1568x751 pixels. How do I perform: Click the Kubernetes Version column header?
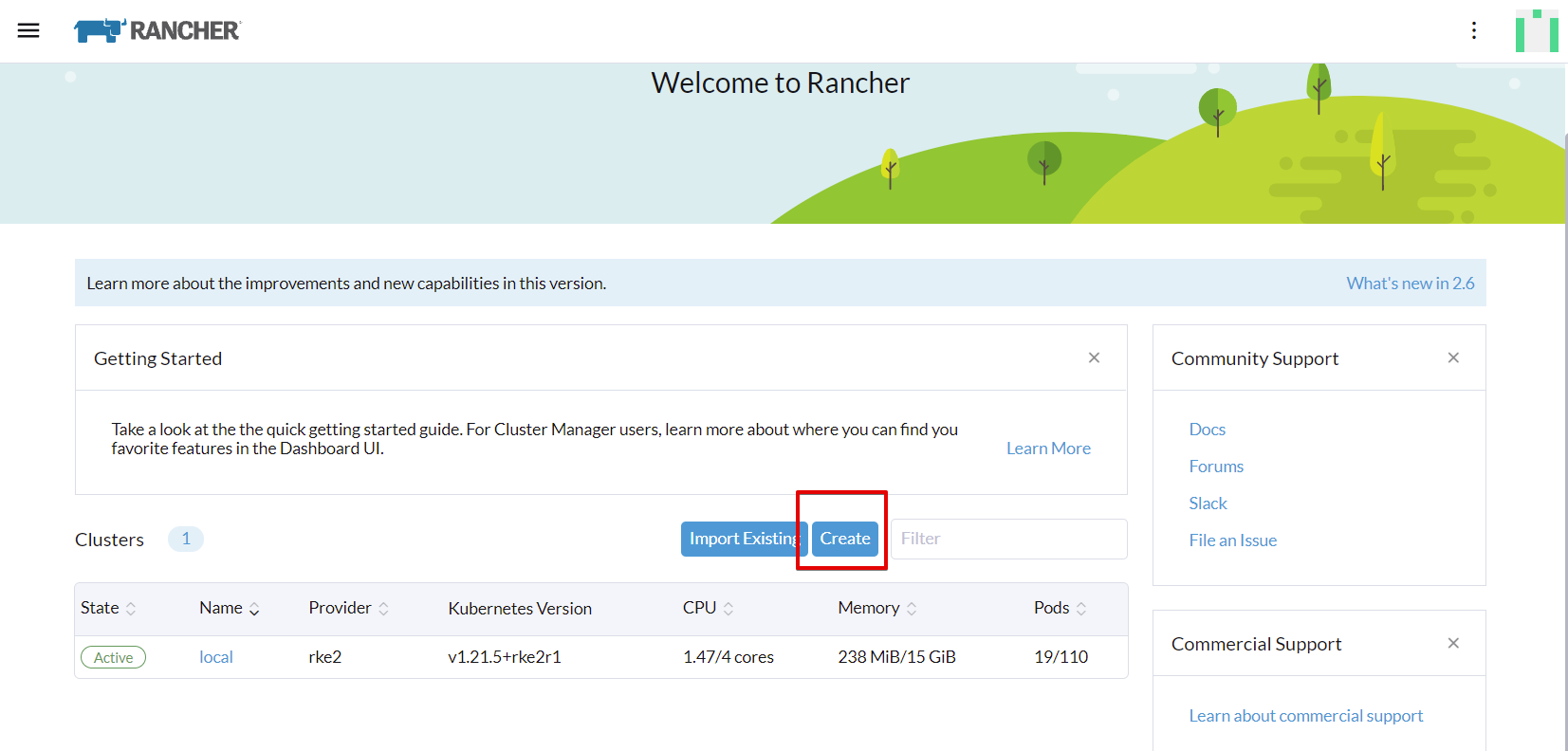point(520,609)
